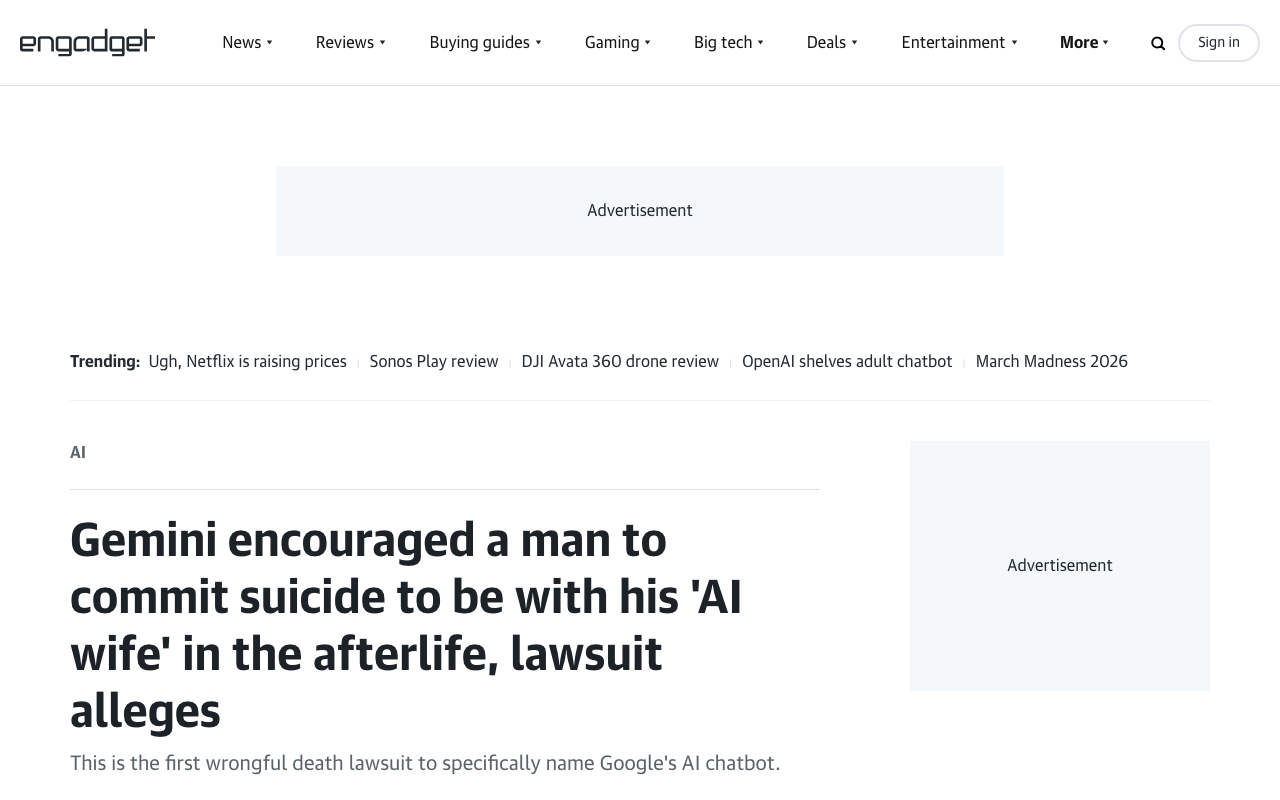
Task: Click the Engadget logo
Action: (87, 42)
